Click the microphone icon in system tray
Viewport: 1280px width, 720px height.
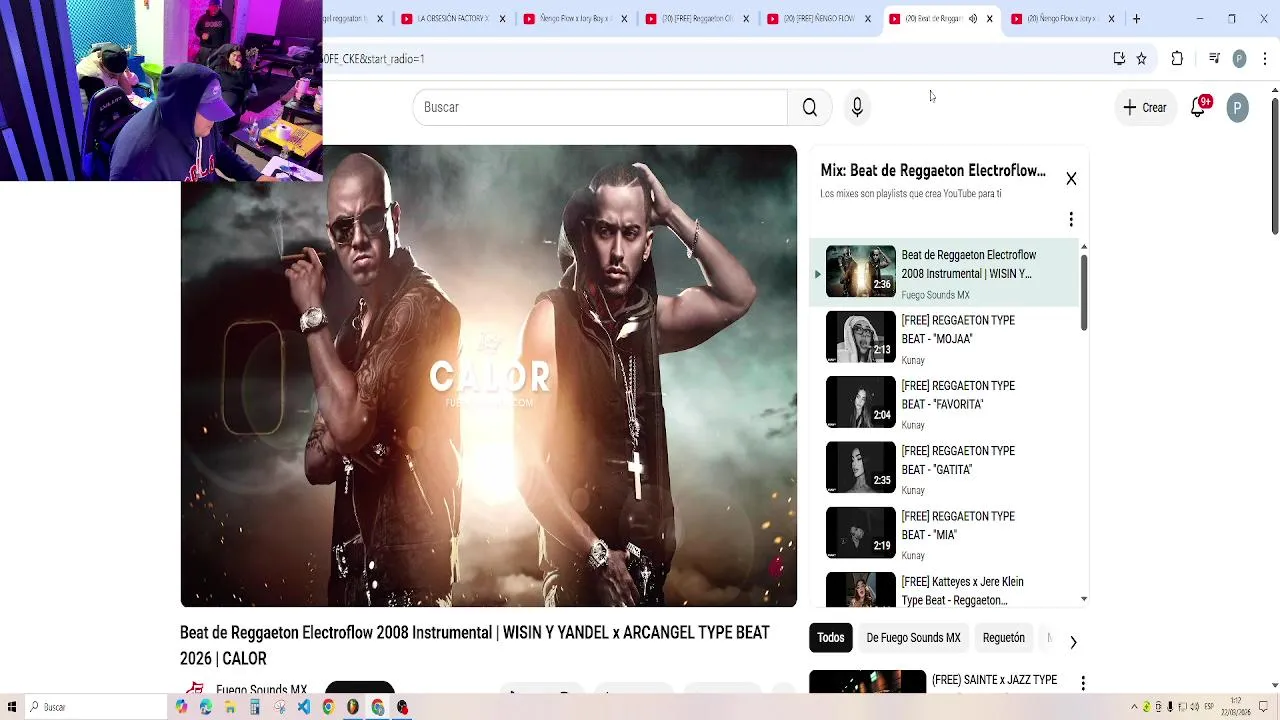(x=1170, y=707)
